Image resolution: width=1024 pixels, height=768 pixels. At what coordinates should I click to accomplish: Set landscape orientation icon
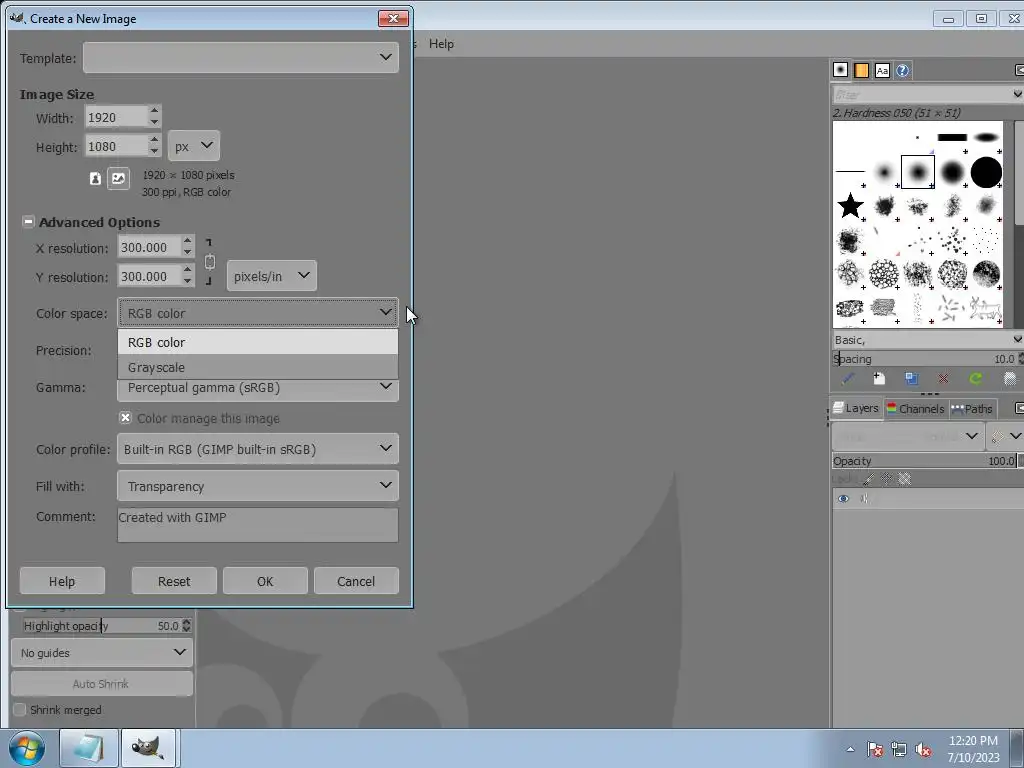118,178
